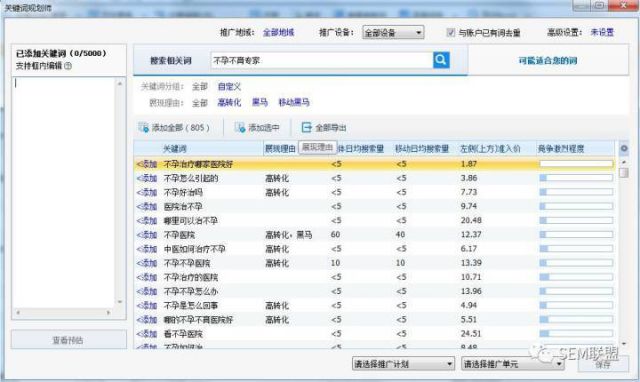Add keyword 不孕好治吗

coord(147,192)
